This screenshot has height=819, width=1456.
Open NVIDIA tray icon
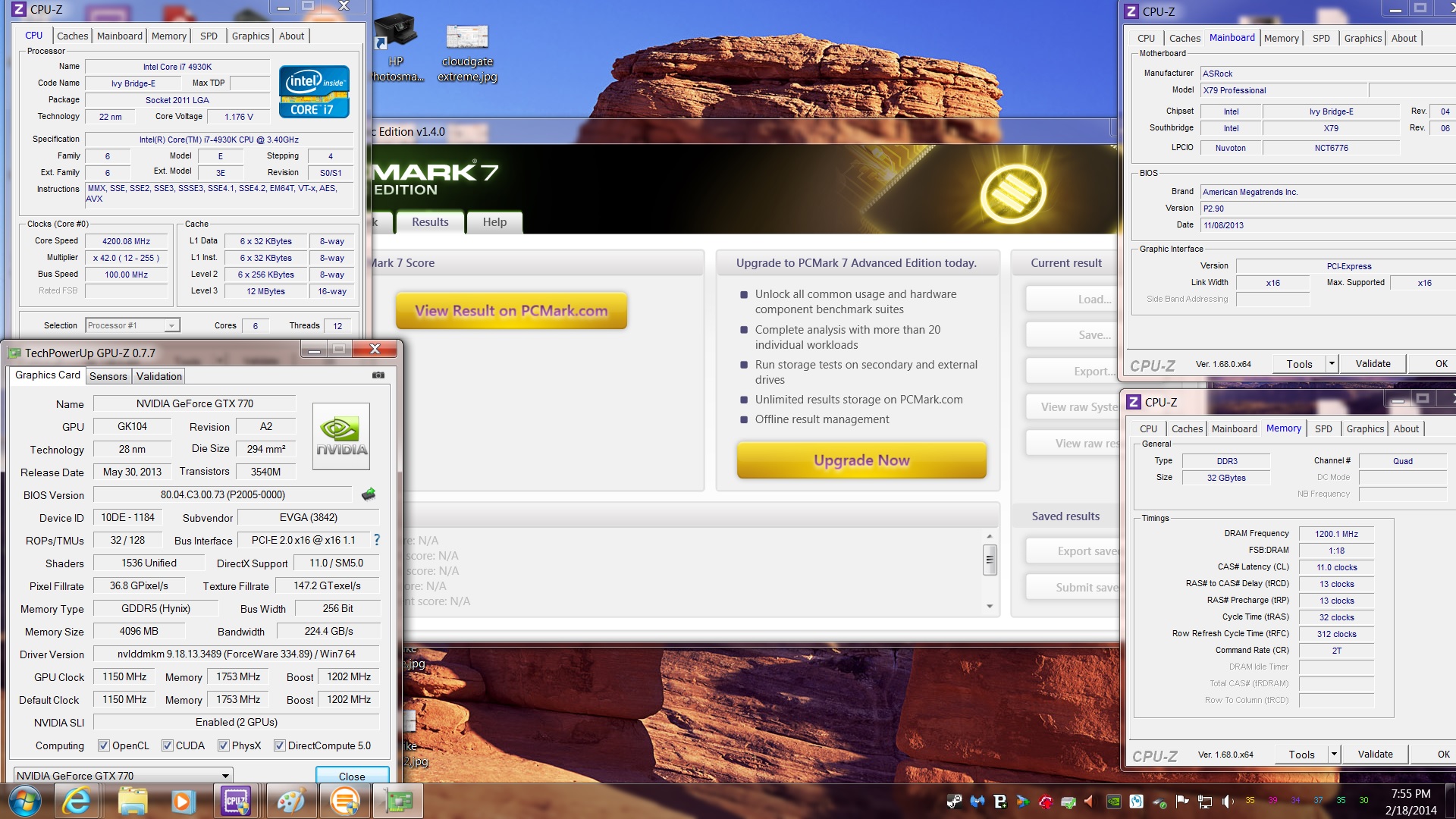(1114, 801)
